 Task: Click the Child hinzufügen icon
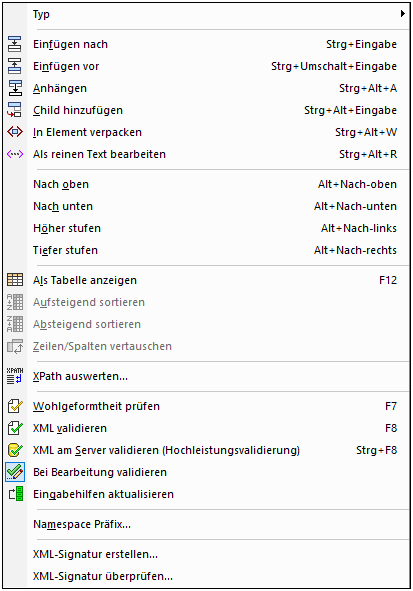(15, 110)
